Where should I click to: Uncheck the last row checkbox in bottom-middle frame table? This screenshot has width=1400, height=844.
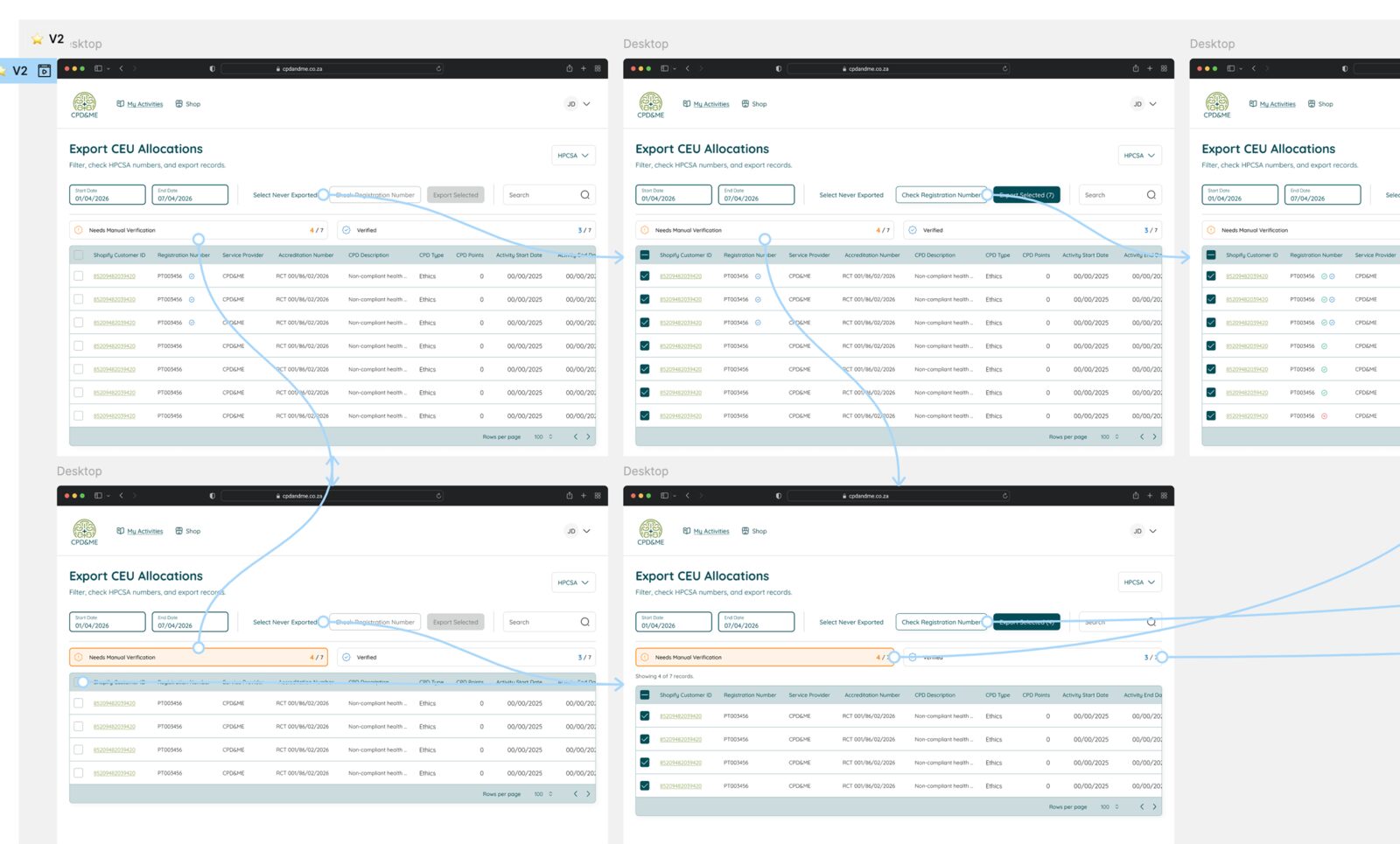pyautogui.click(x=645, y=785)
